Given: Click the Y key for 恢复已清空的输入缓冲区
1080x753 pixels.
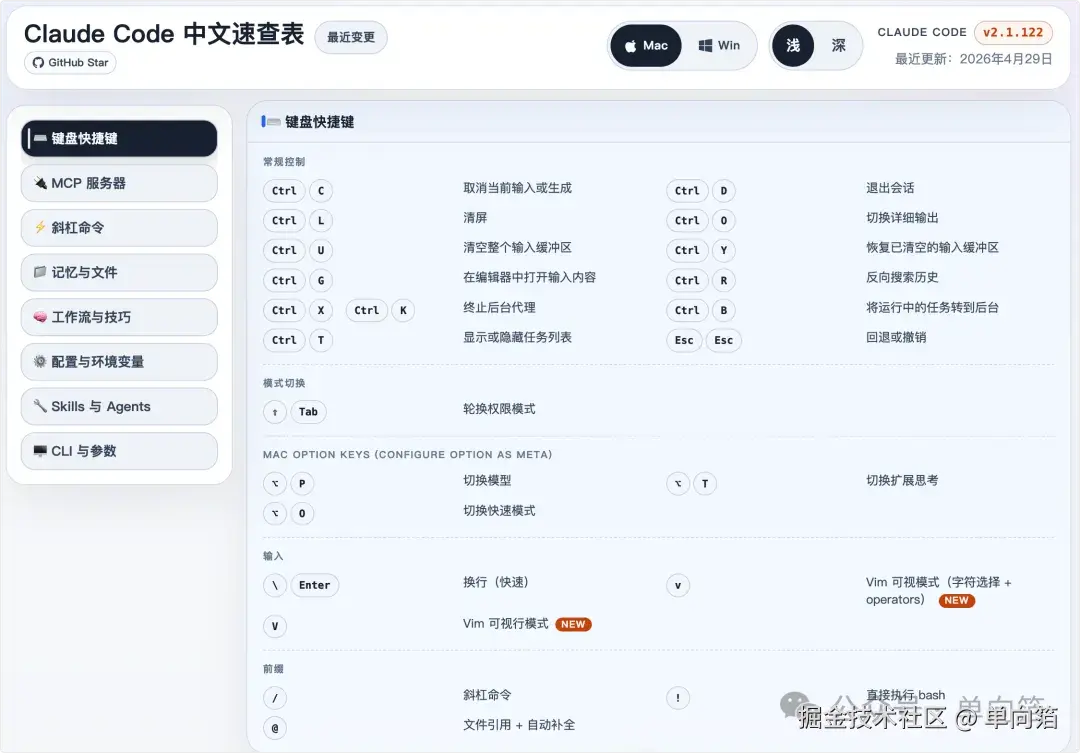Looking at the screenshot, I should click(724, 250).
